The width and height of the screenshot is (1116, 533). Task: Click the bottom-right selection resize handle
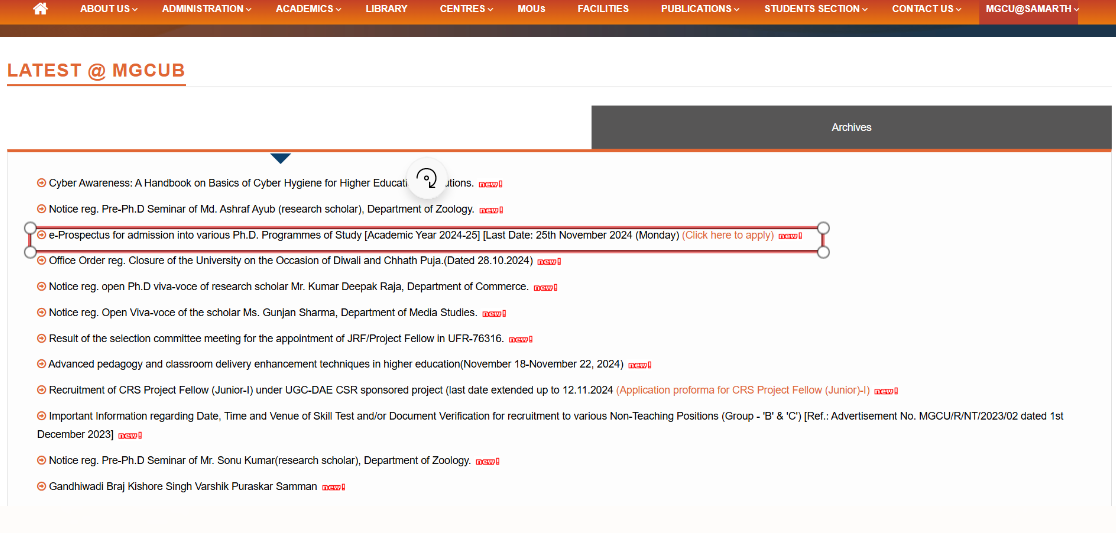point(823,252)
